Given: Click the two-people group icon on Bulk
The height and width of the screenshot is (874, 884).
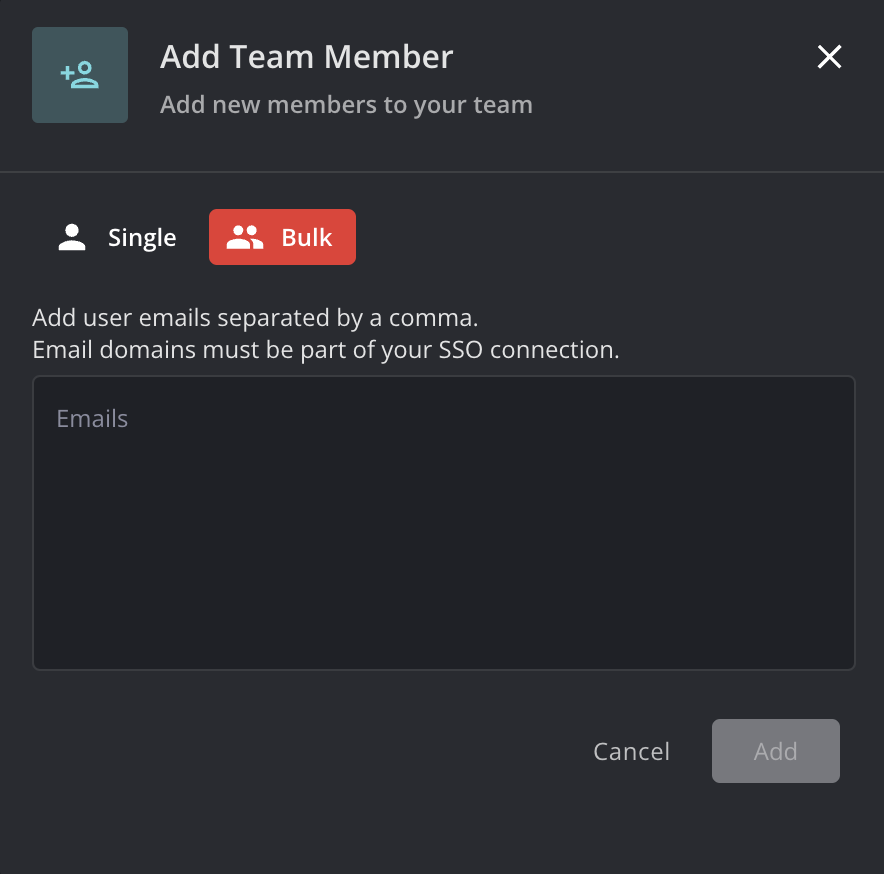Looking at the screenshot, I should [245, 237].
